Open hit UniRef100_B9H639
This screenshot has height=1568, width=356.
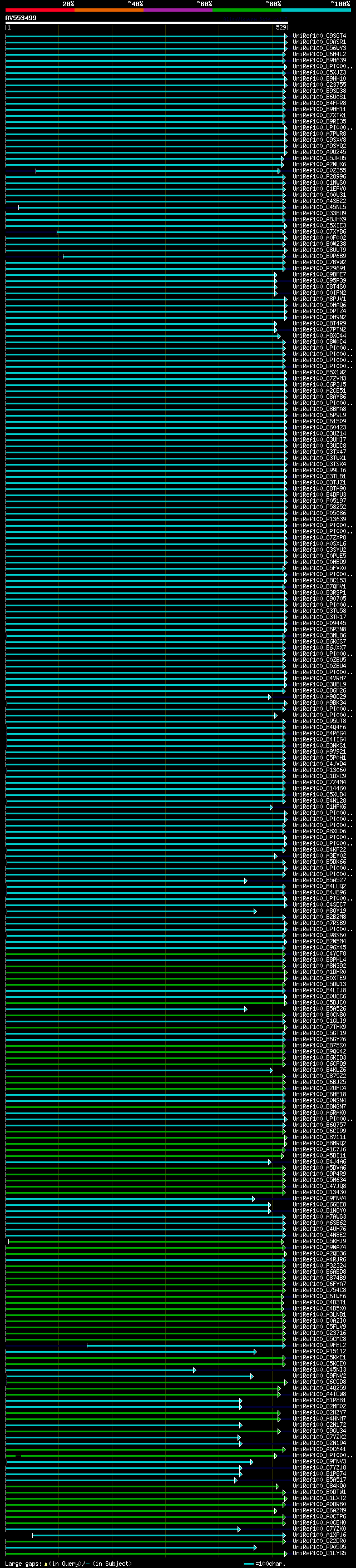pyautogui.click(x=319, y=60)
